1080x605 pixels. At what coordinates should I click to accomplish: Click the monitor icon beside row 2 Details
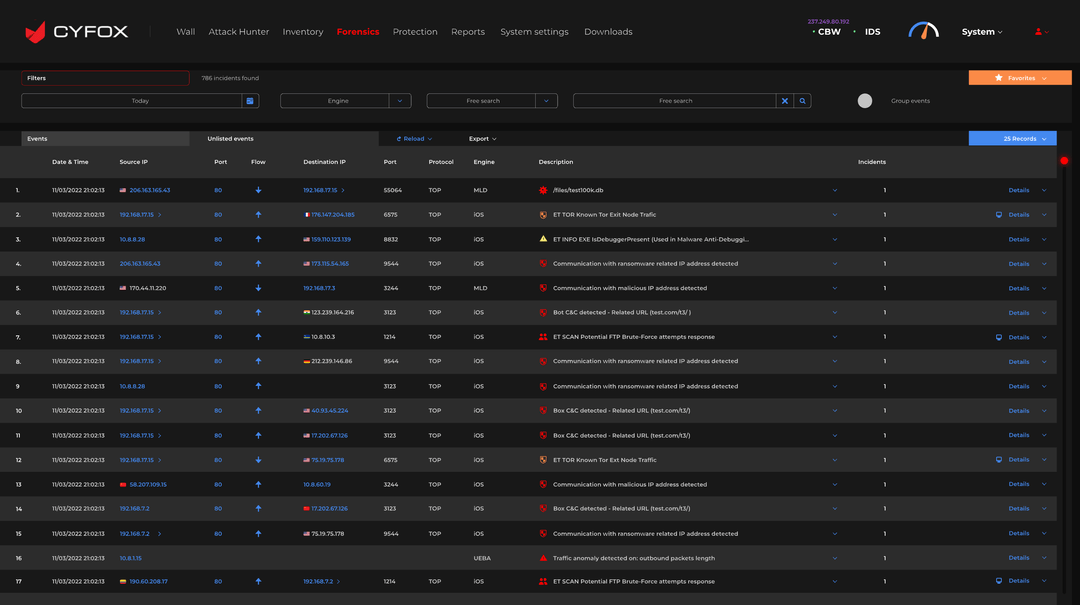[x=997, y=214]
